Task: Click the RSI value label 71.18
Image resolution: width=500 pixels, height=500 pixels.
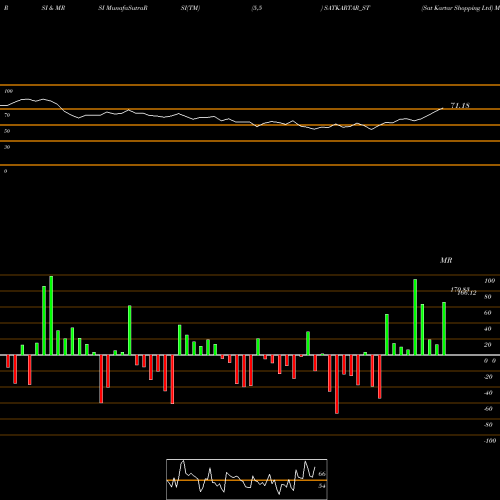Action: pyautogui.click(x=460, y=106)
